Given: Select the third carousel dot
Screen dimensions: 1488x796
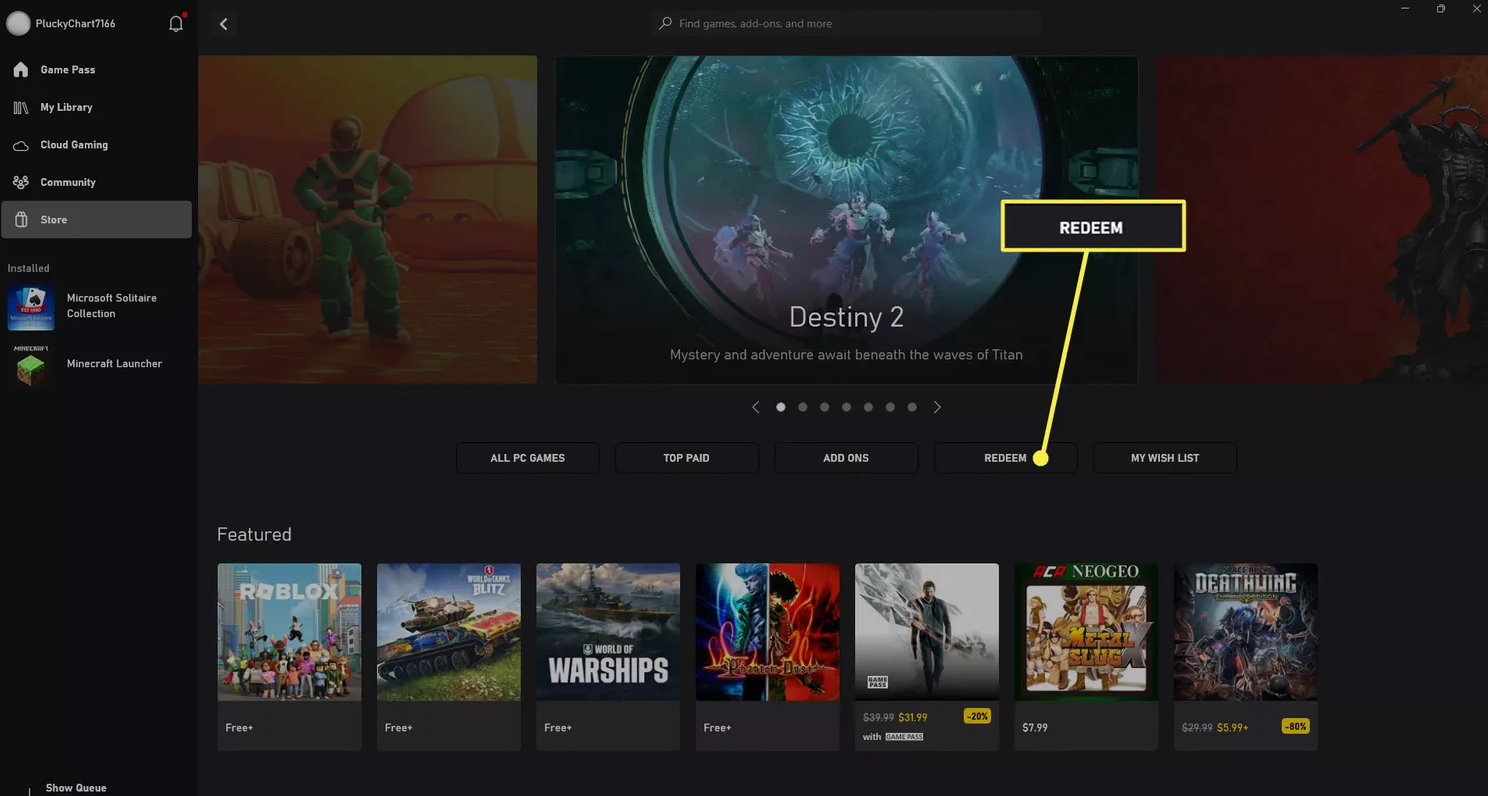Looking at the screenshot, I should coord(825,407).
